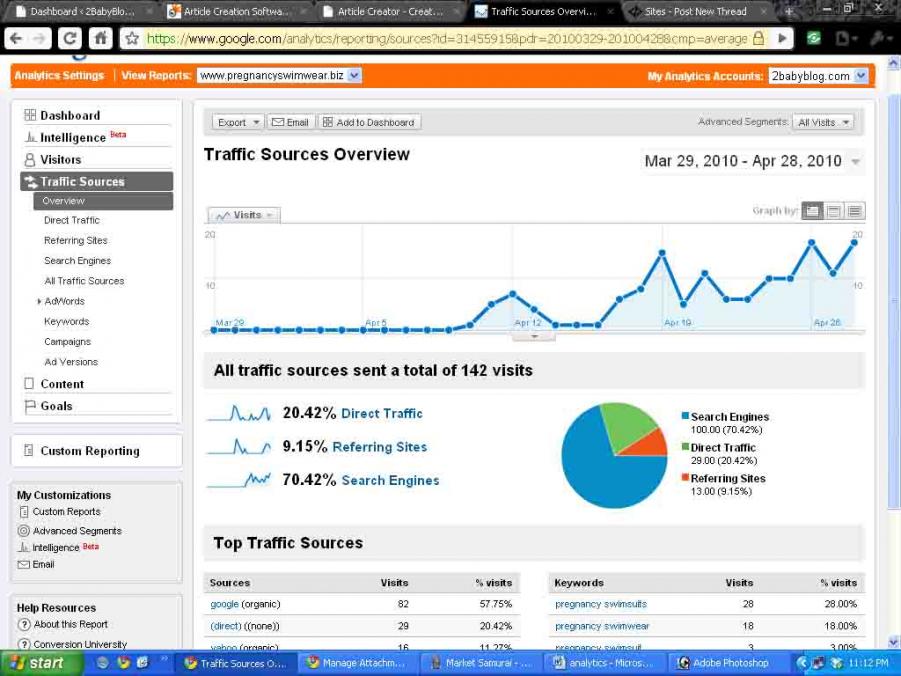Click the Conversion University help icon

coord(24,644)
